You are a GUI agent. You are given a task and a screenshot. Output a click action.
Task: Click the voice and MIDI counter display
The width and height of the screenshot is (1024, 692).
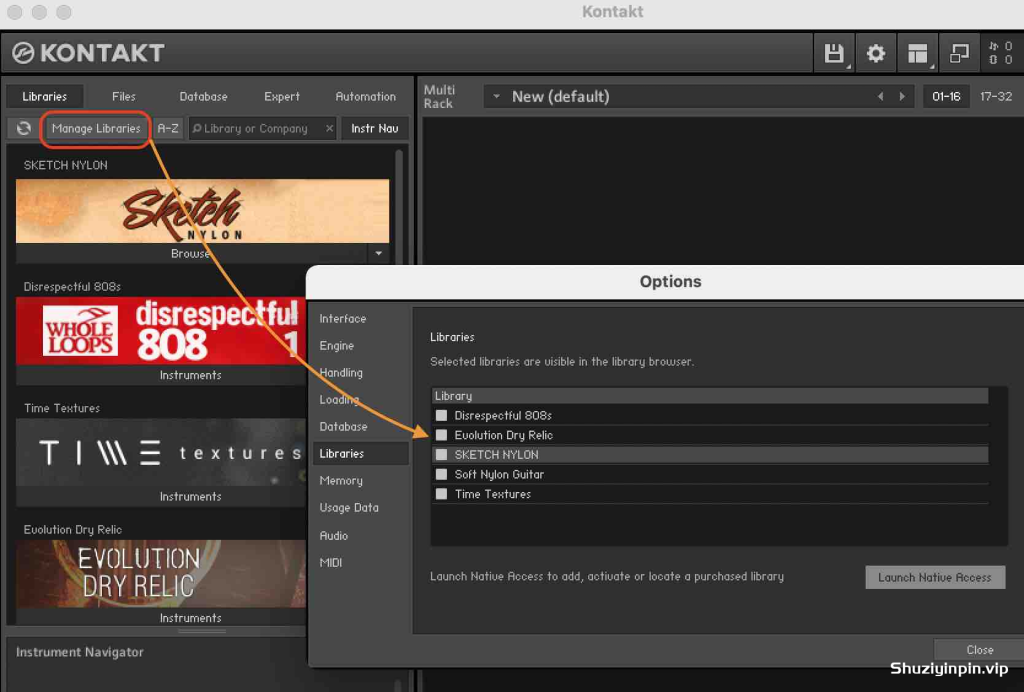1000,53
